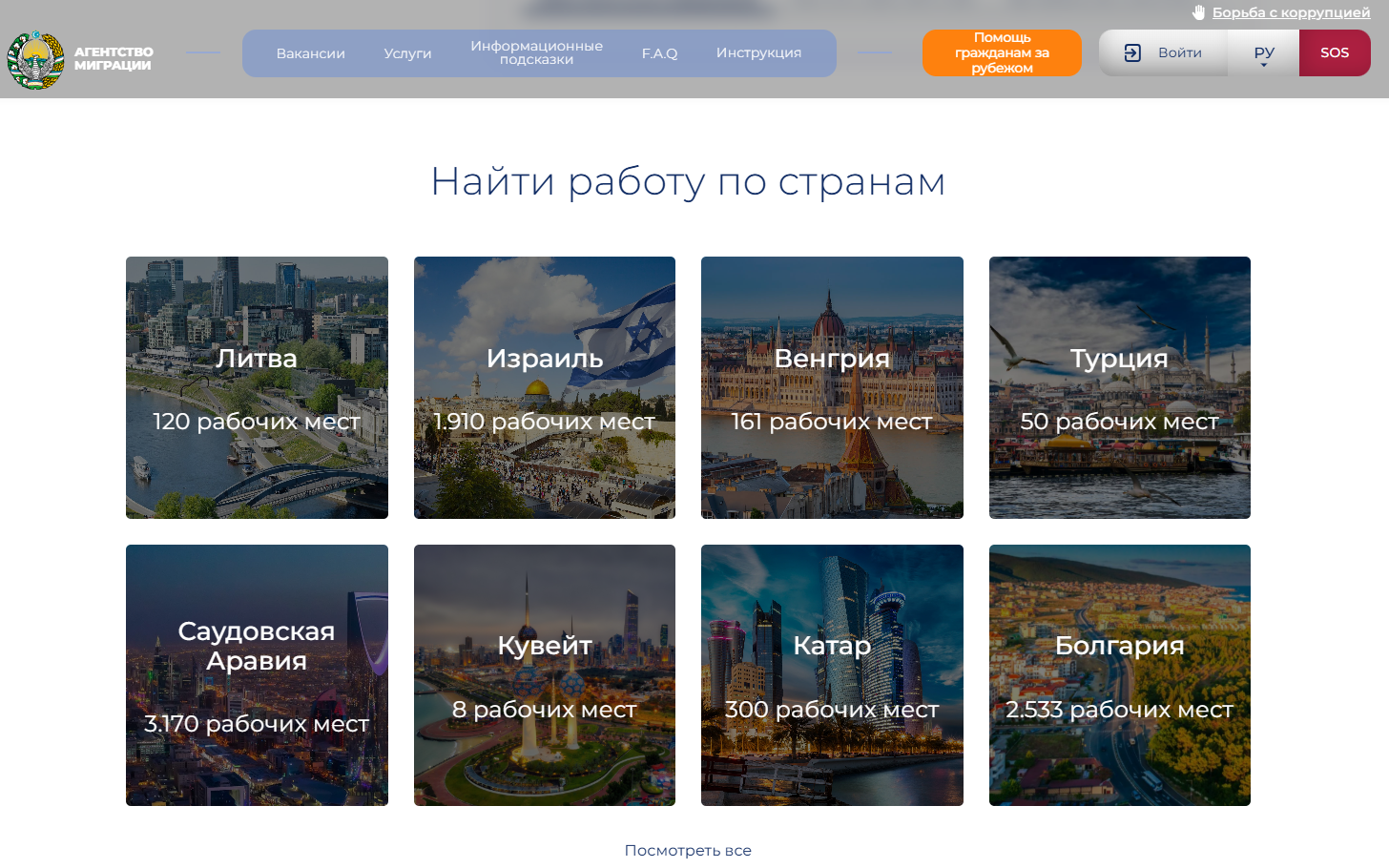1389x868 pixels.
Task: Open the Литва jobs card
Action: (257, 387)
